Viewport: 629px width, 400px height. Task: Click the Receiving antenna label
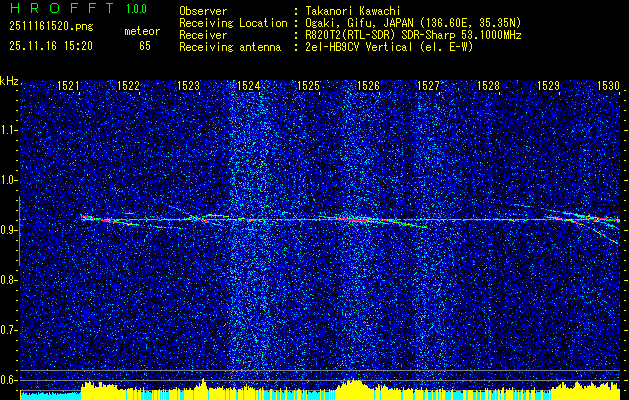click(x=230, y=47)
